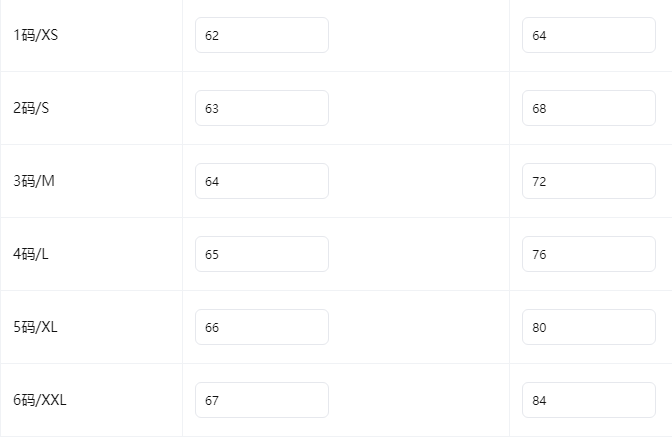Click blank cell space right of the 67 field
Image resolution: width=672 pixels, height=445 pixels.
420,400
